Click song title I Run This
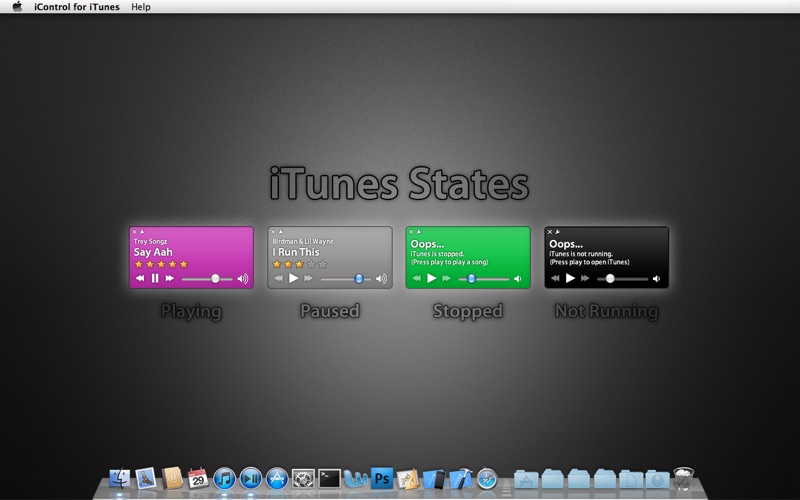 tap(296, 252)
